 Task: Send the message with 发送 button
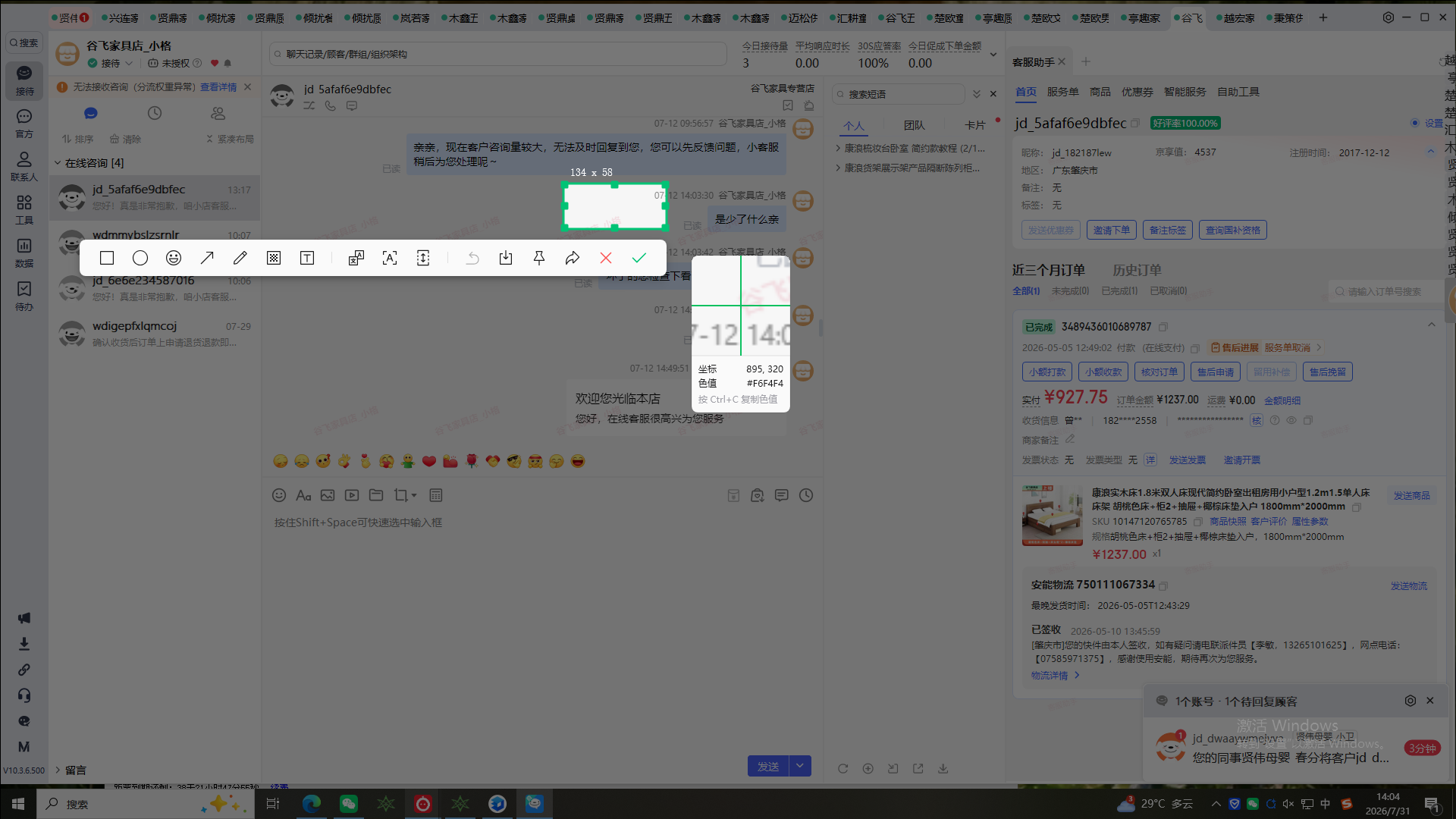tap(768, 767)
